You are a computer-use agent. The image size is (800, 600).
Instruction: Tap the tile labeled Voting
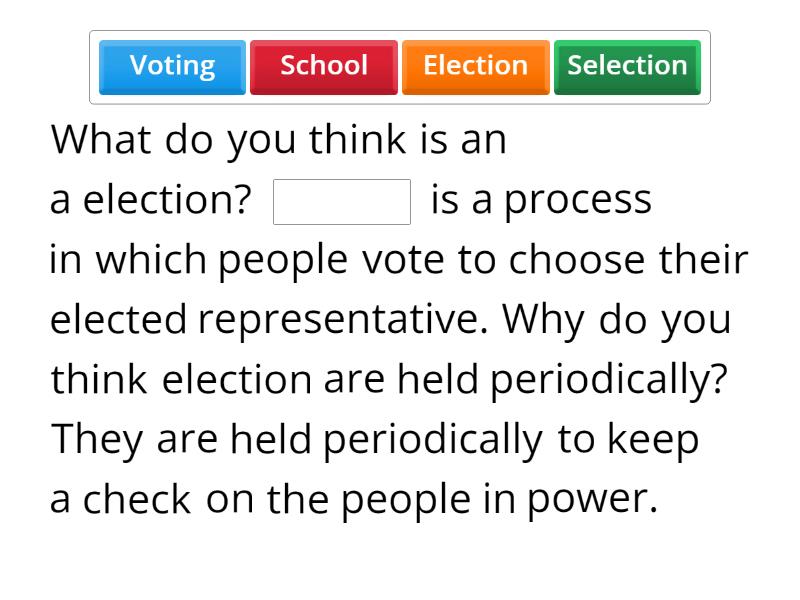(x=172, y=66)
